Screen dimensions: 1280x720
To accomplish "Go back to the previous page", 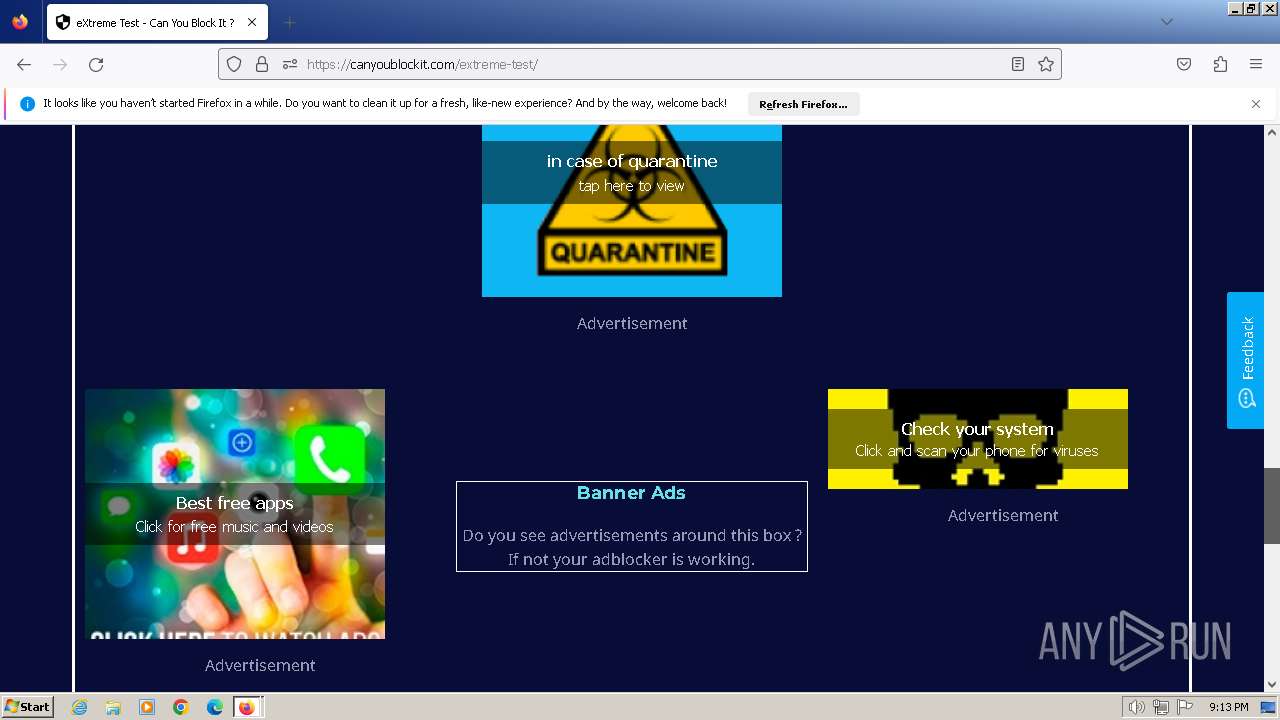I will coord(24,64).
